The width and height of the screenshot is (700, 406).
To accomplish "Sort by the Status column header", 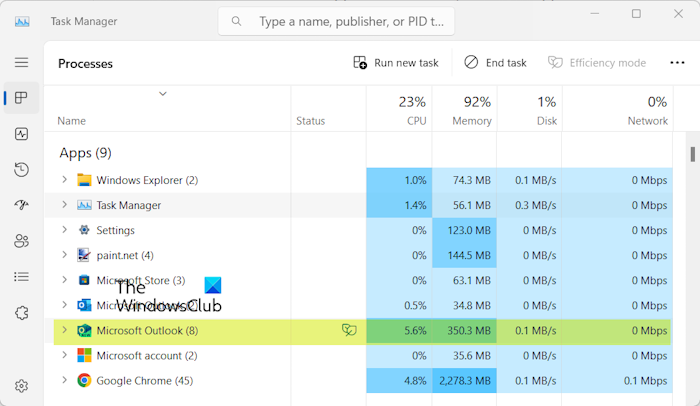I will (x=311, y=121).
